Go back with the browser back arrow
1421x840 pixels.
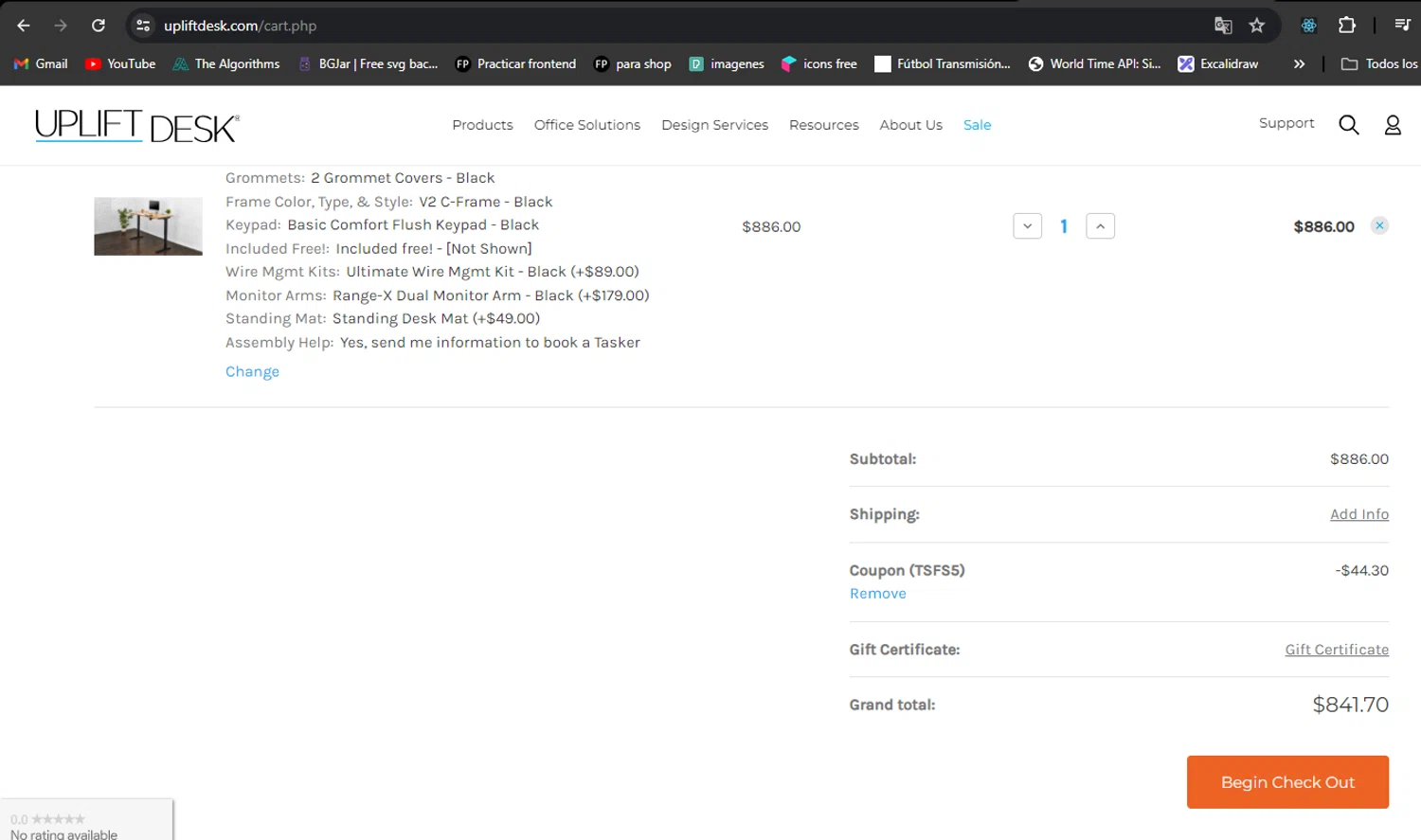tap(24, 26)
